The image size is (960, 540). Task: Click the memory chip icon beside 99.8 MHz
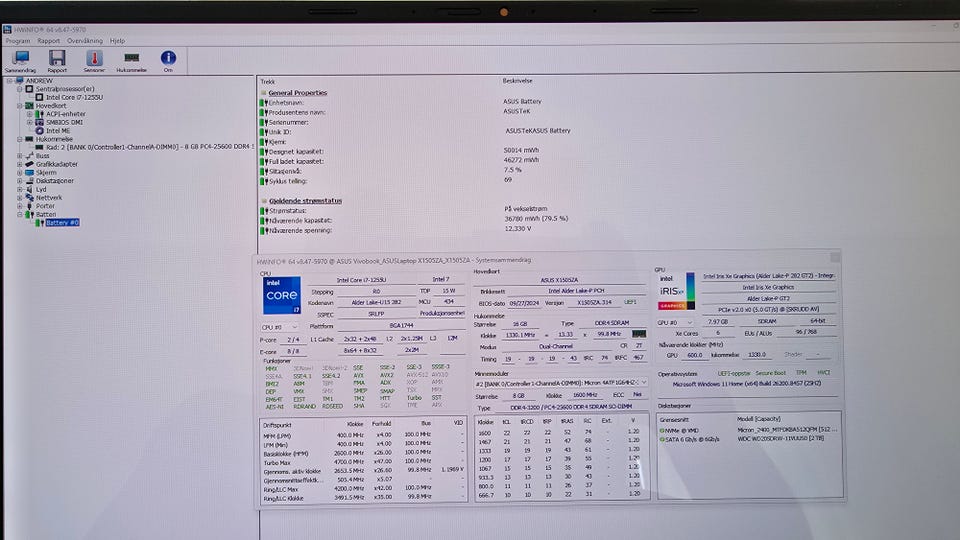pos(639,334)
